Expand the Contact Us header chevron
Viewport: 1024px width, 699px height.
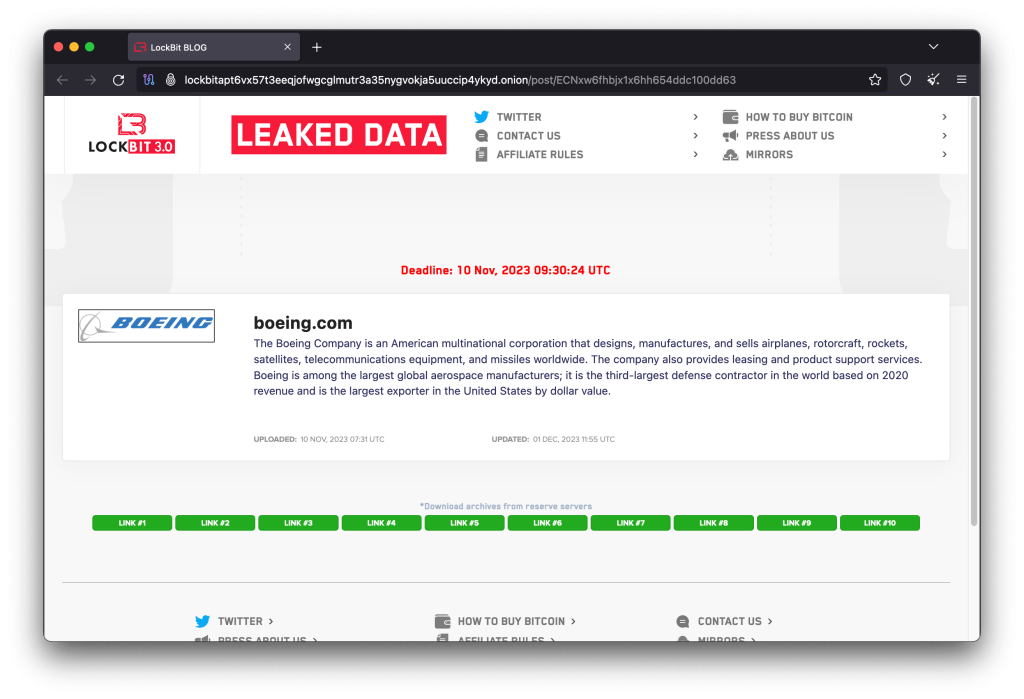(696, 136)
